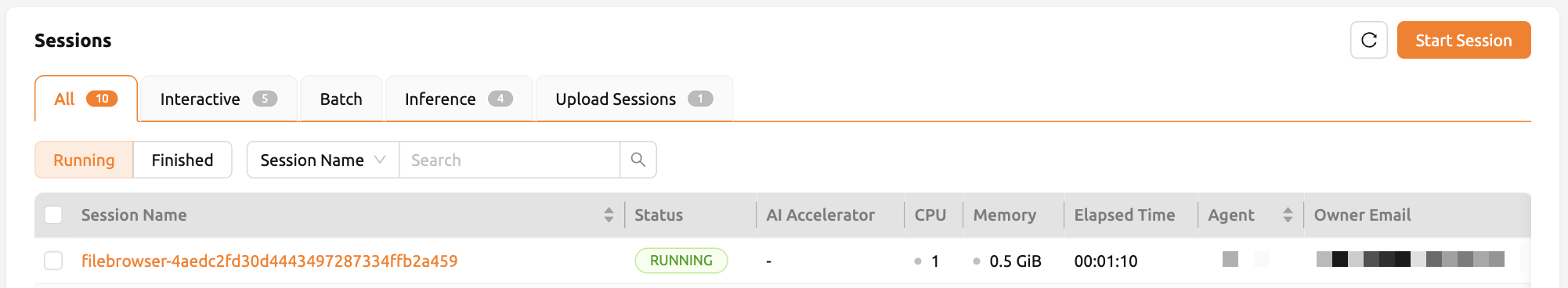Refresh the sessions list
Viewport: 1568px width, 288px height.
[1368, 40]
